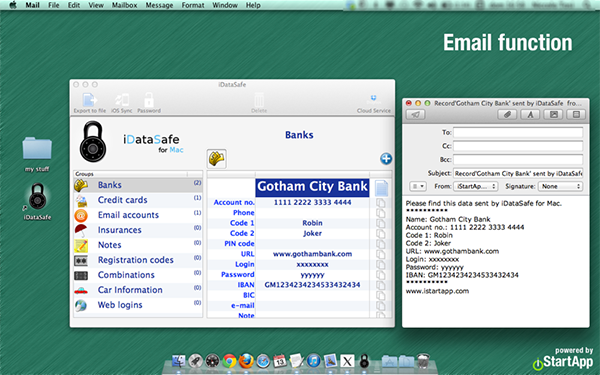600x375 pixels.
Task: Click the Finder icon in Dock
Action: pos(179,361)
